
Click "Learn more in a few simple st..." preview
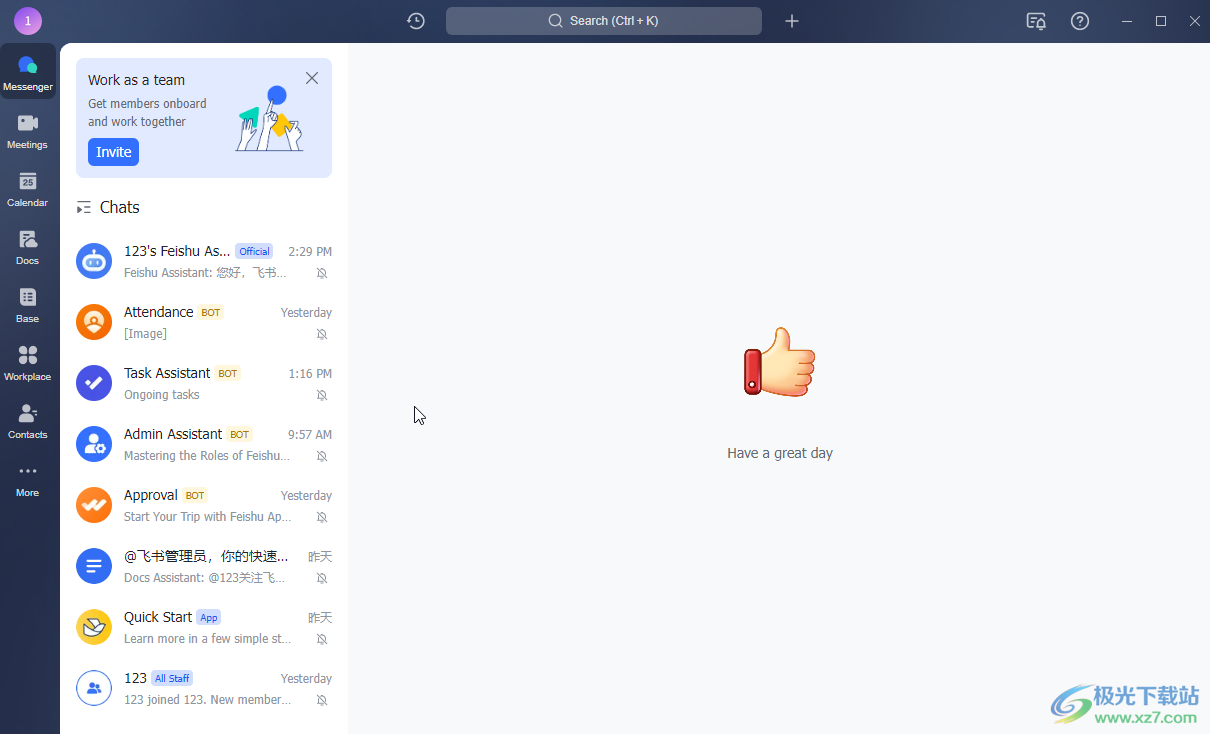coord(207,639)
